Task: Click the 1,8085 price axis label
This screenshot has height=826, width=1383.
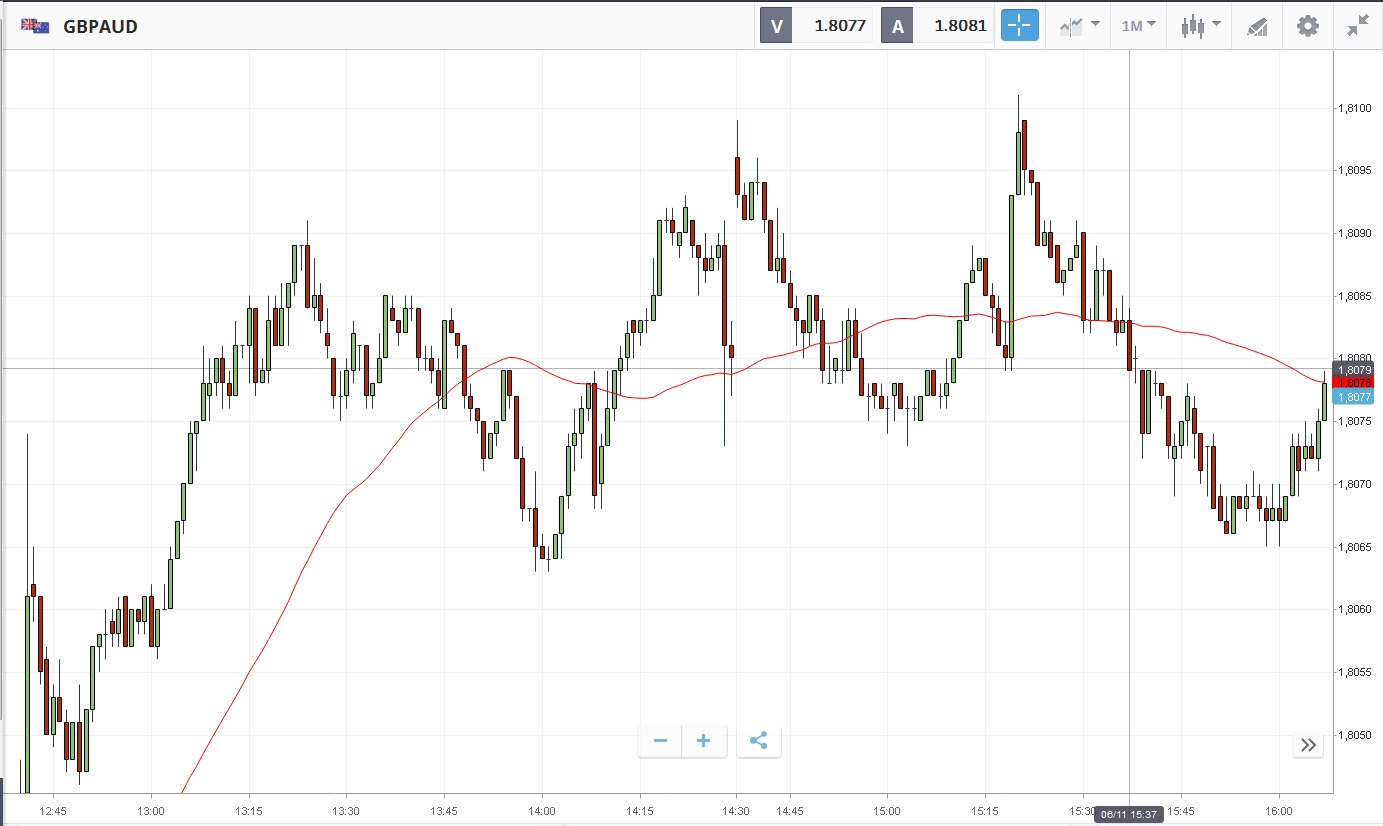Action: pos(1355,296)
